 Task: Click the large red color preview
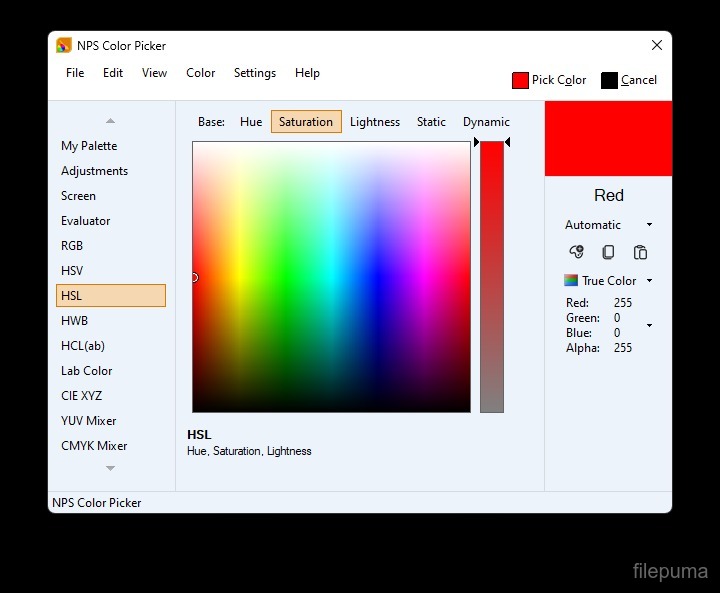coord(608,138)
